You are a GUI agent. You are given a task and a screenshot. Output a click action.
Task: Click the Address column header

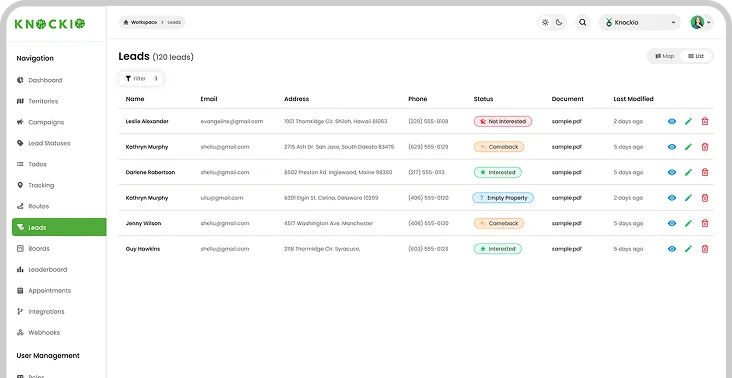296,99
